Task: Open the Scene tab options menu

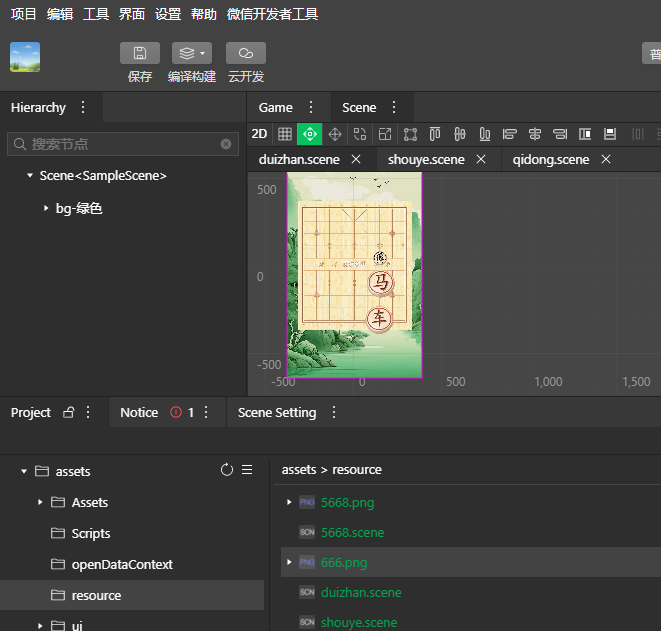Action: (394, 107)
